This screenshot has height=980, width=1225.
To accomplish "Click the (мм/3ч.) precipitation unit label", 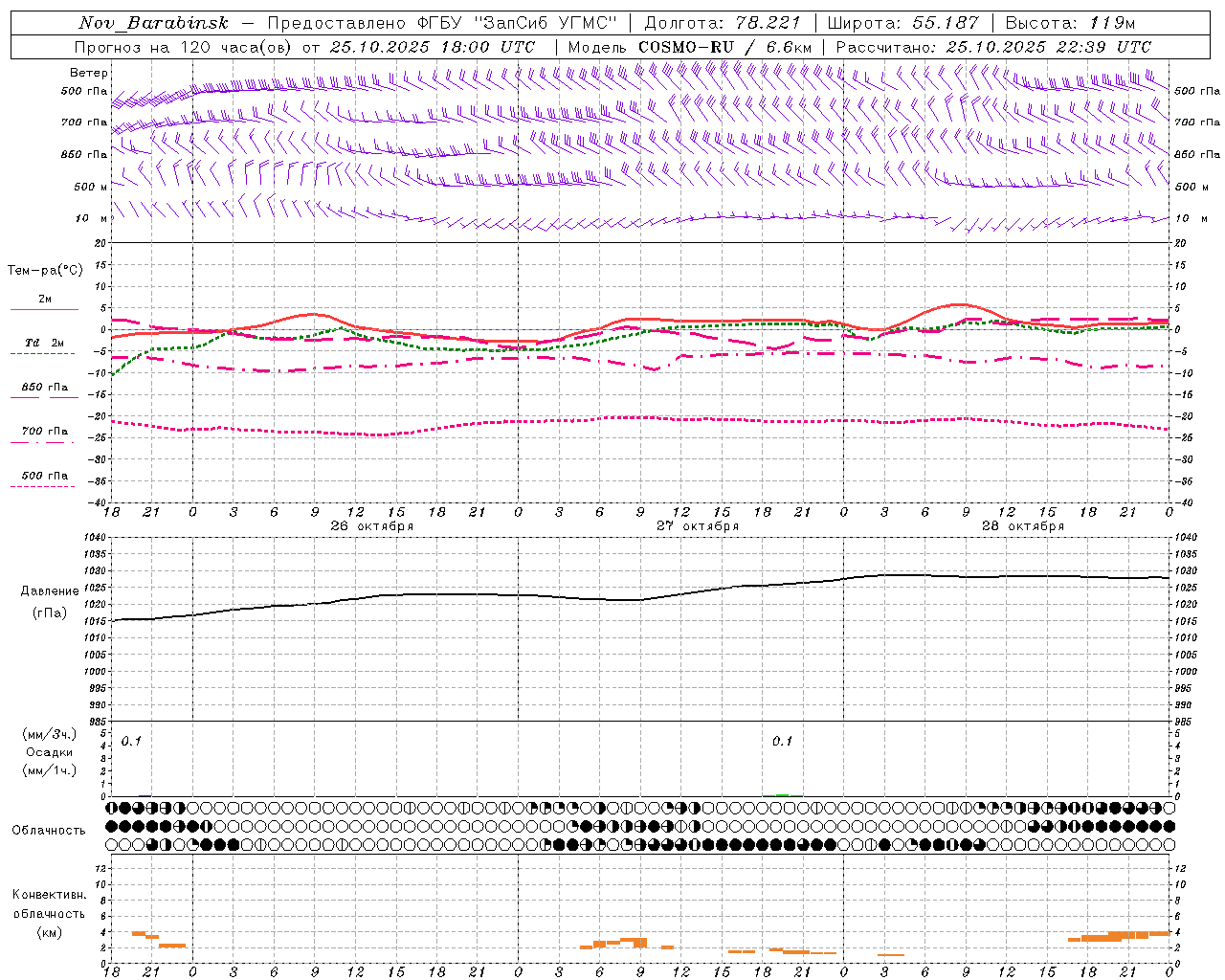I will (50, 735).
